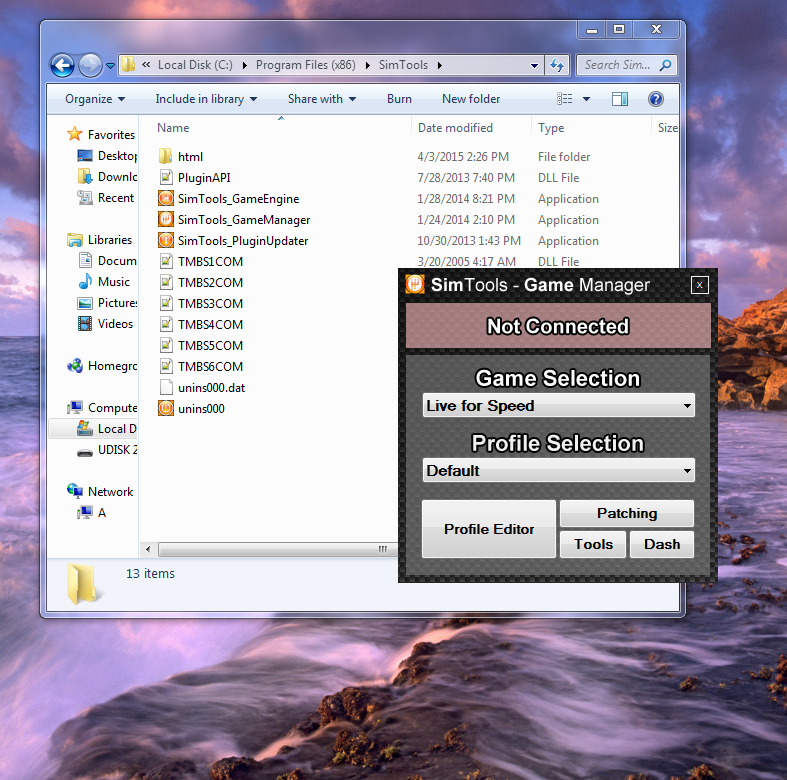Image resolution: width=787 pixels, height=780 pixels.
Task: Select the PluginAPI DLL file icon
Action: pyautogui.click(x=166, y=178)
